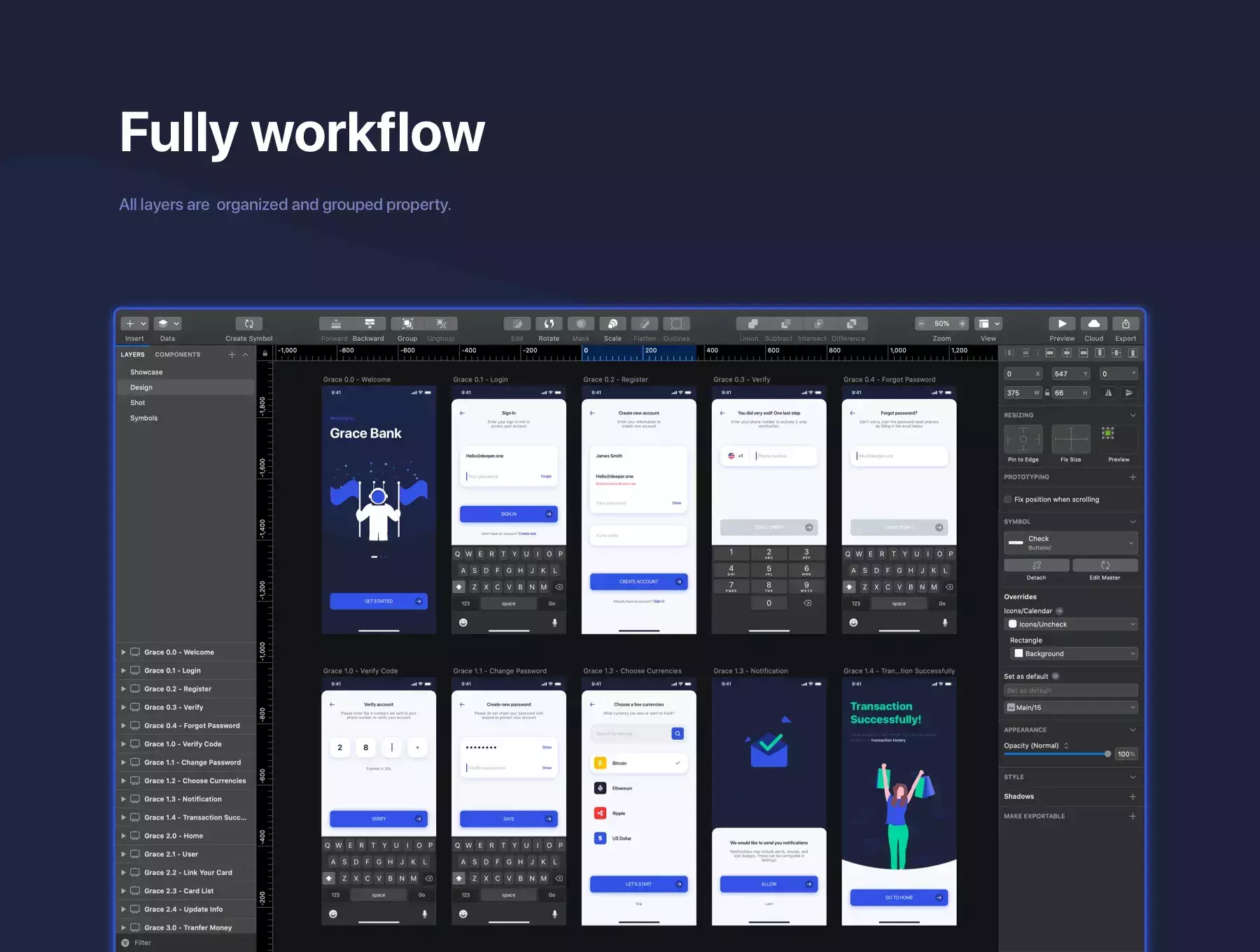Click the Create Symbol icon

(249, 323)
